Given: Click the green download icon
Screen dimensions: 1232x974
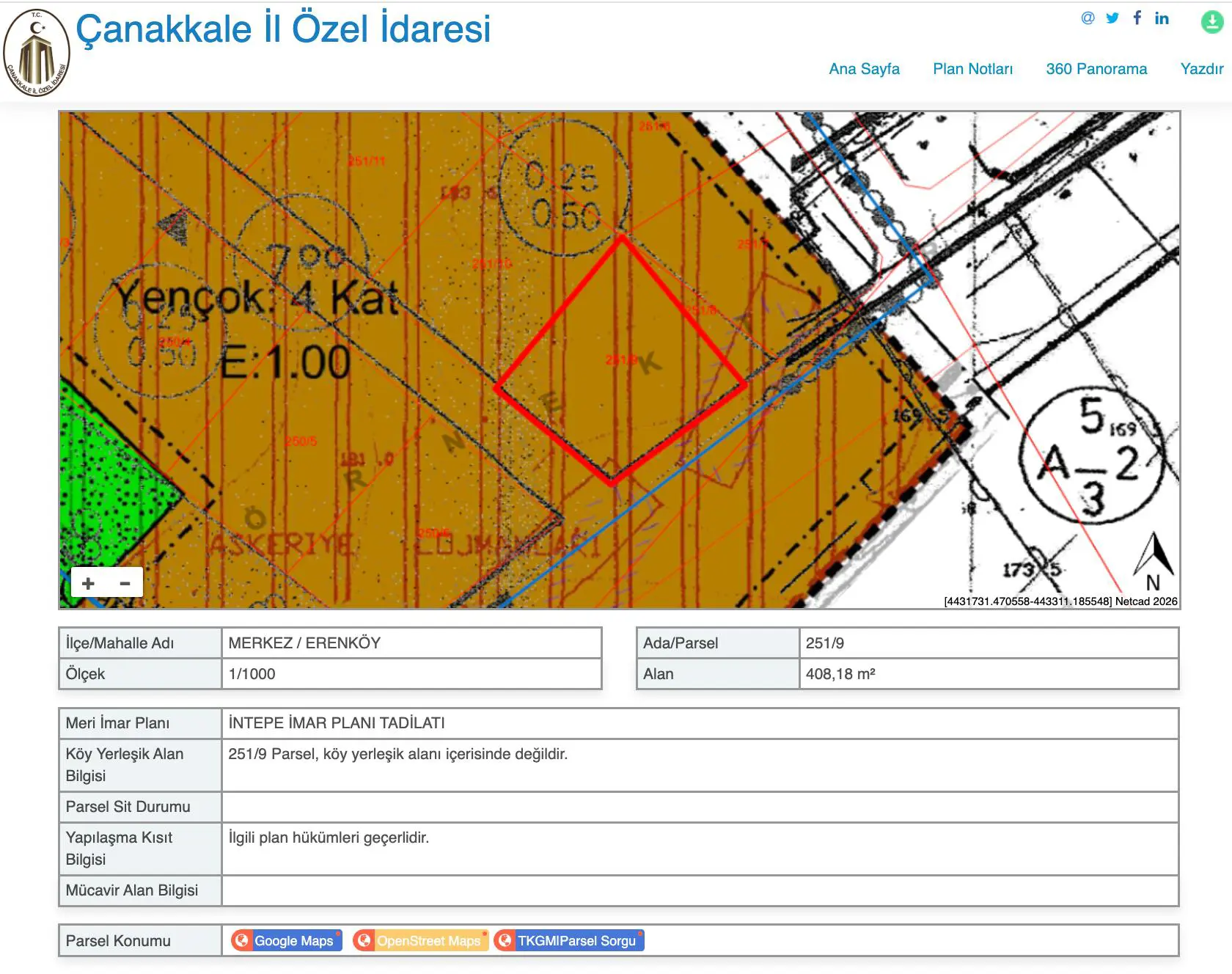Looking at the screenshot, I should [x=1212, y=21].
